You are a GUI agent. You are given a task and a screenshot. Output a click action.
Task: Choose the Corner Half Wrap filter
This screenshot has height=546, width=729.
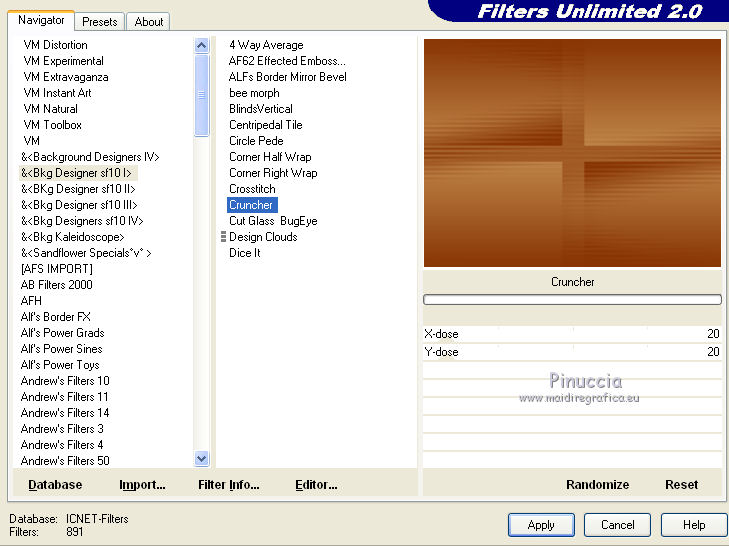point(270,157)
